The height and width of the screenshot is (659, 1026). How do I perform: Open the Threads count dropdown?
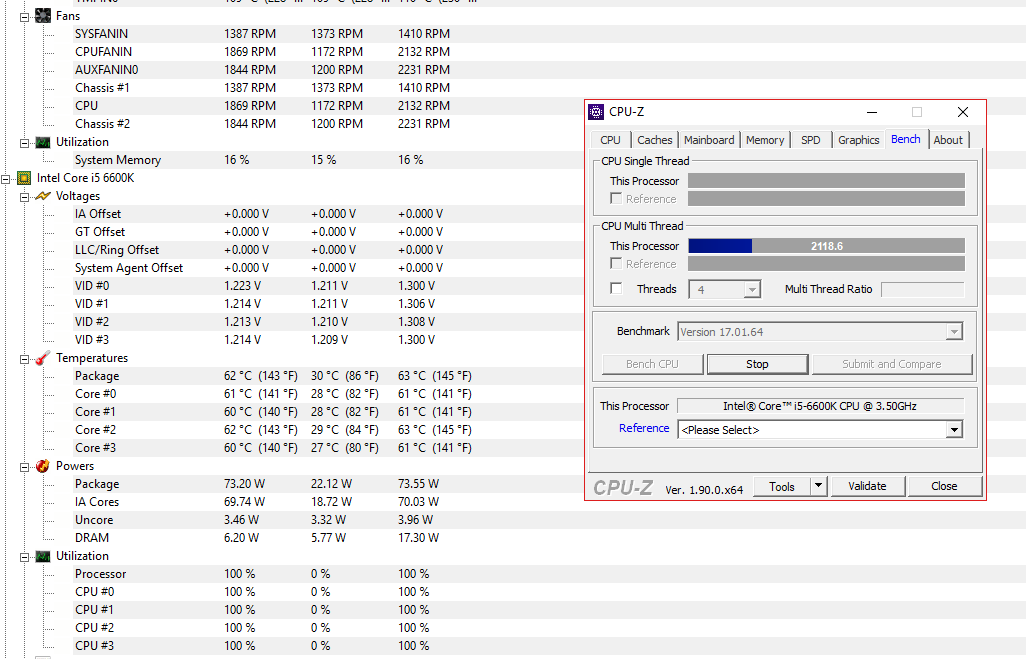(752, 289)
